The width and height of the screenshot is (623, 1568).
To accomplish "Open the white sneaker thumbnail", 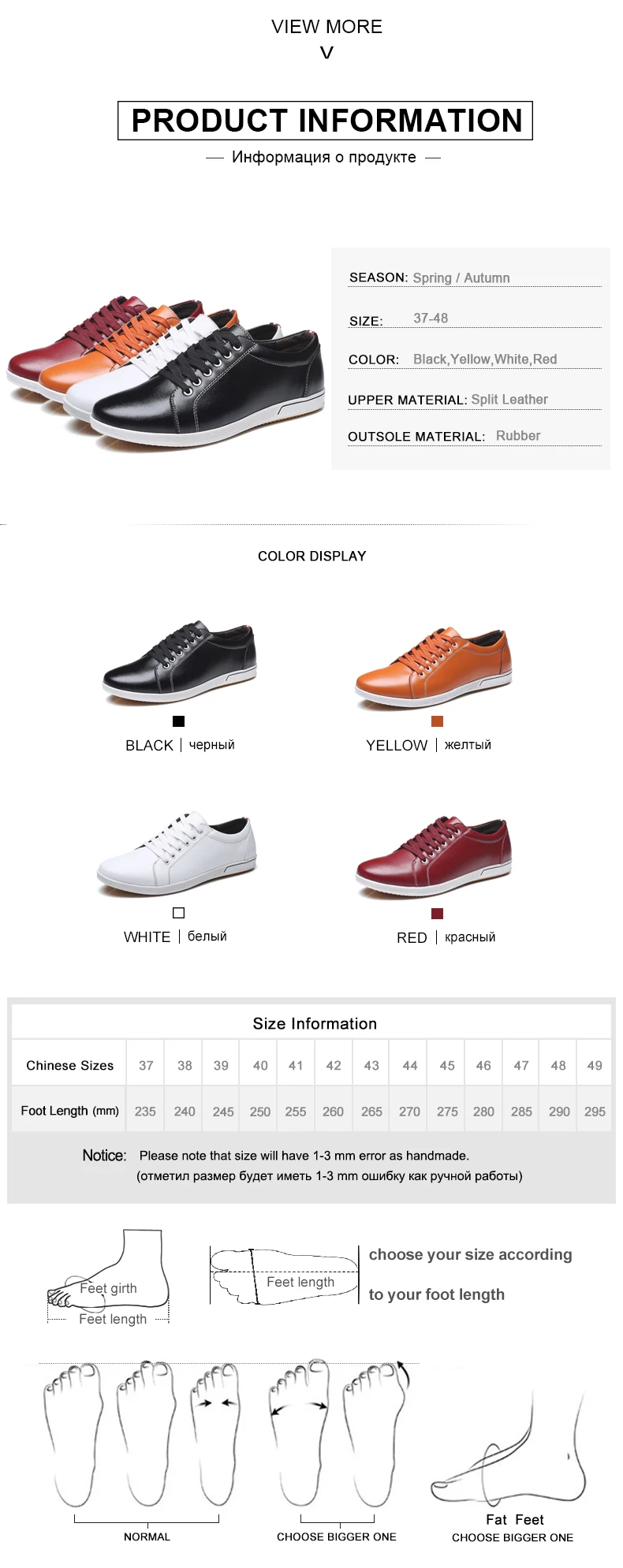I will pyautogui.click(x=178, y=855).
